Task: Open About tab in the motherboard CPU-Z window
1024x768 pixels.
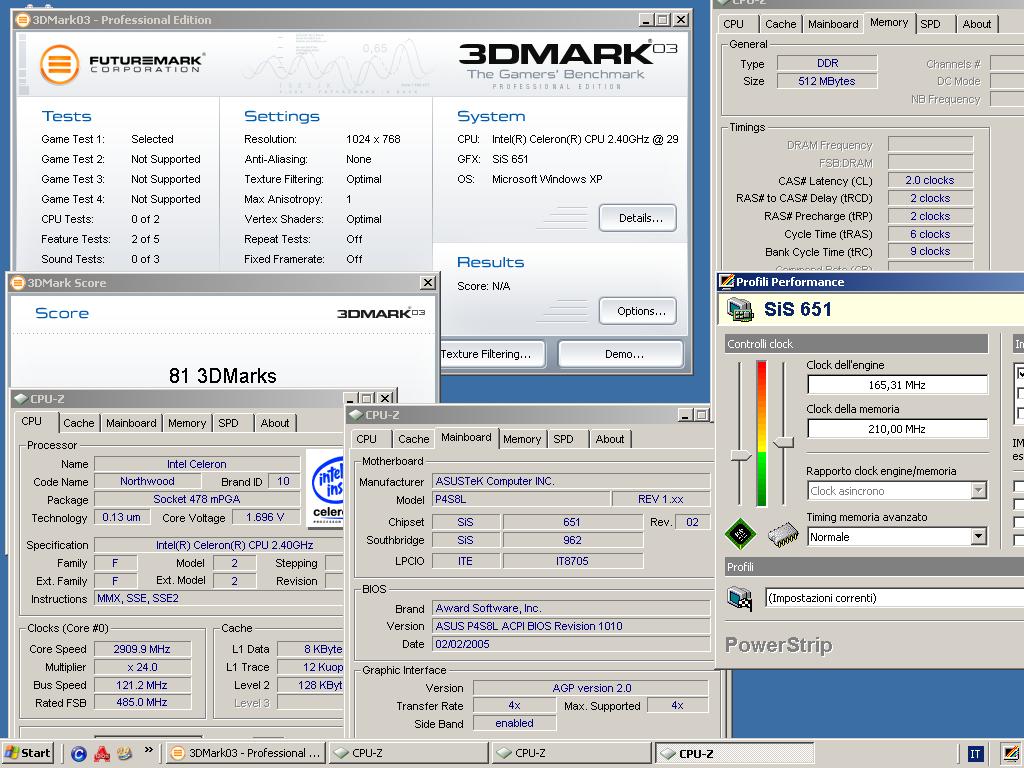Action: pyautogui.click(x=610, y=440)
